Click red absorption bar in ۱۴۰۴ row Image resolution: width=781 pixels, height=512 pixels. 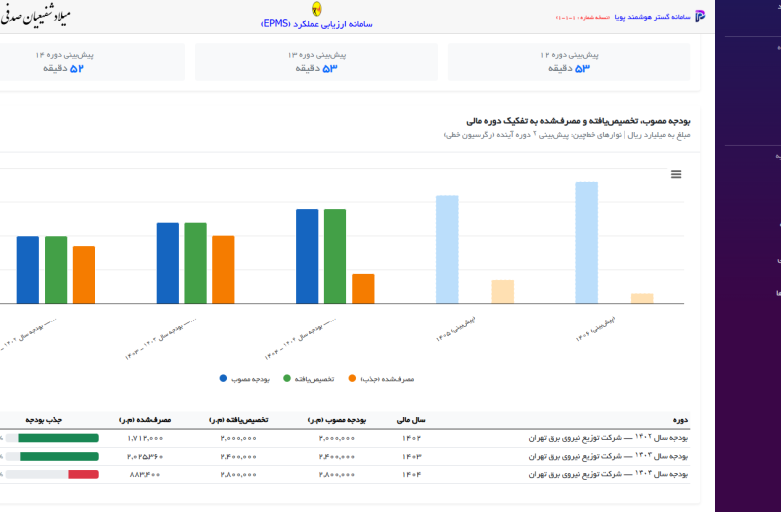click(84, 475)
